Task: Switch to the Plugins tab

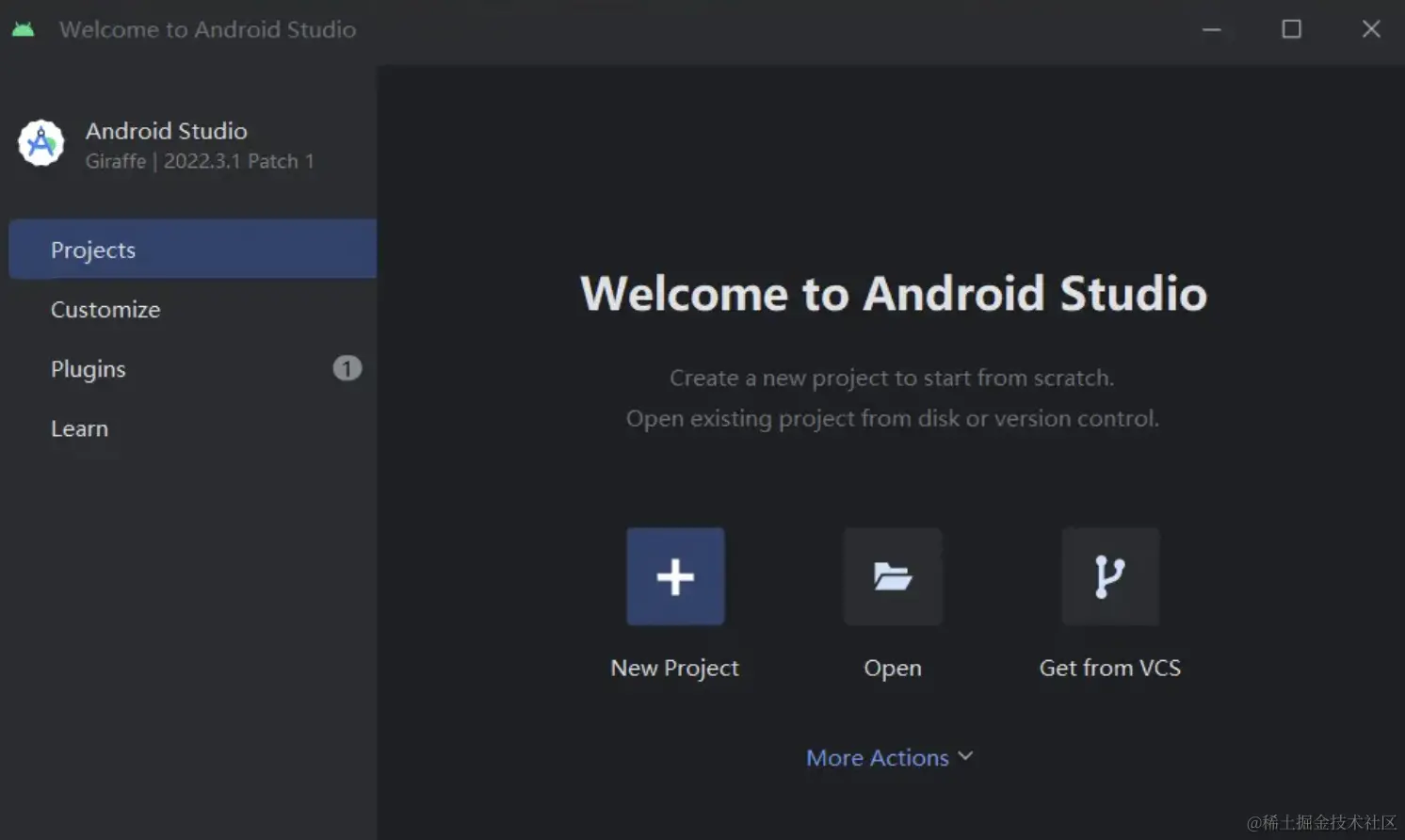Action: (x=193, y=368)
